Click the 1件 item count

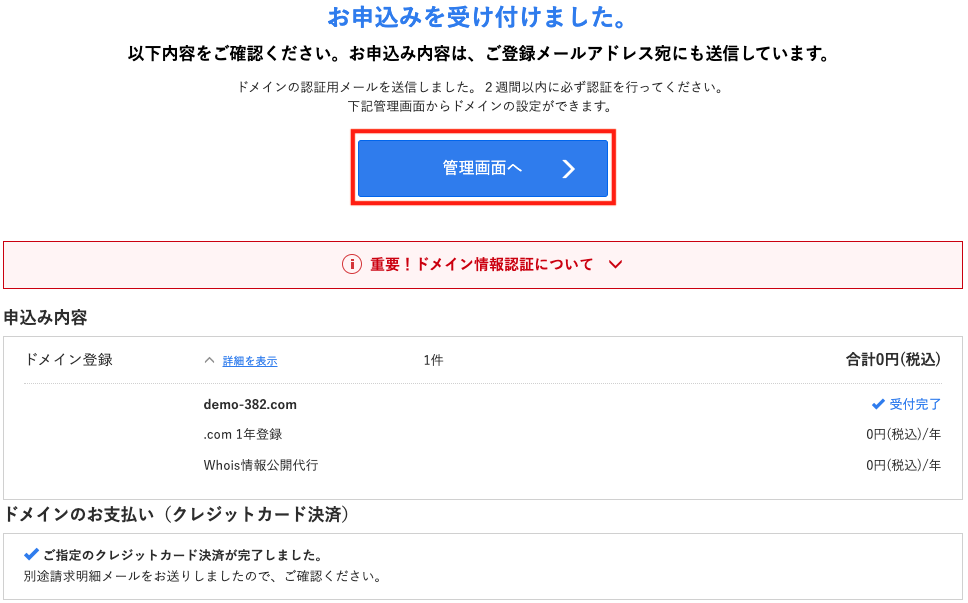coord(433,360)
